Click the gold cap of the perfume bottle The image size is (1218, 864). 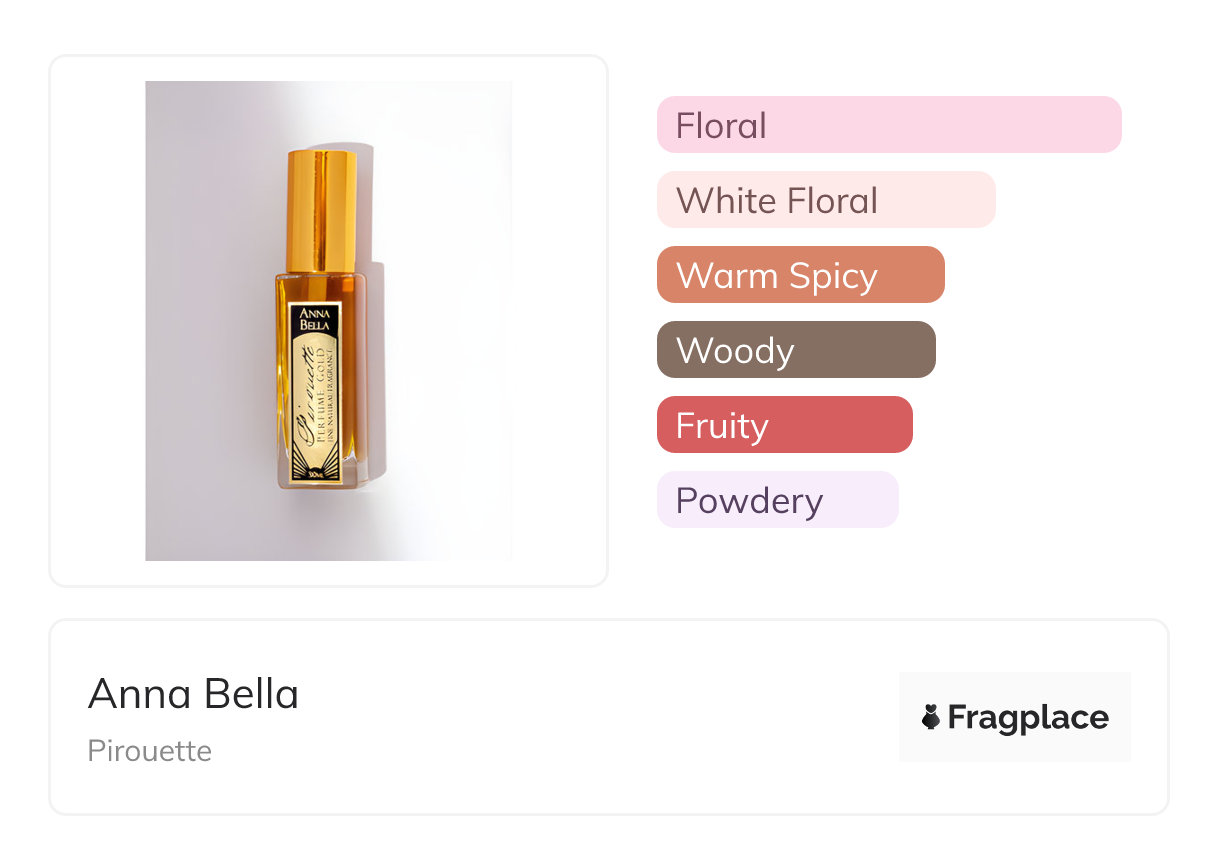(321, 210)
